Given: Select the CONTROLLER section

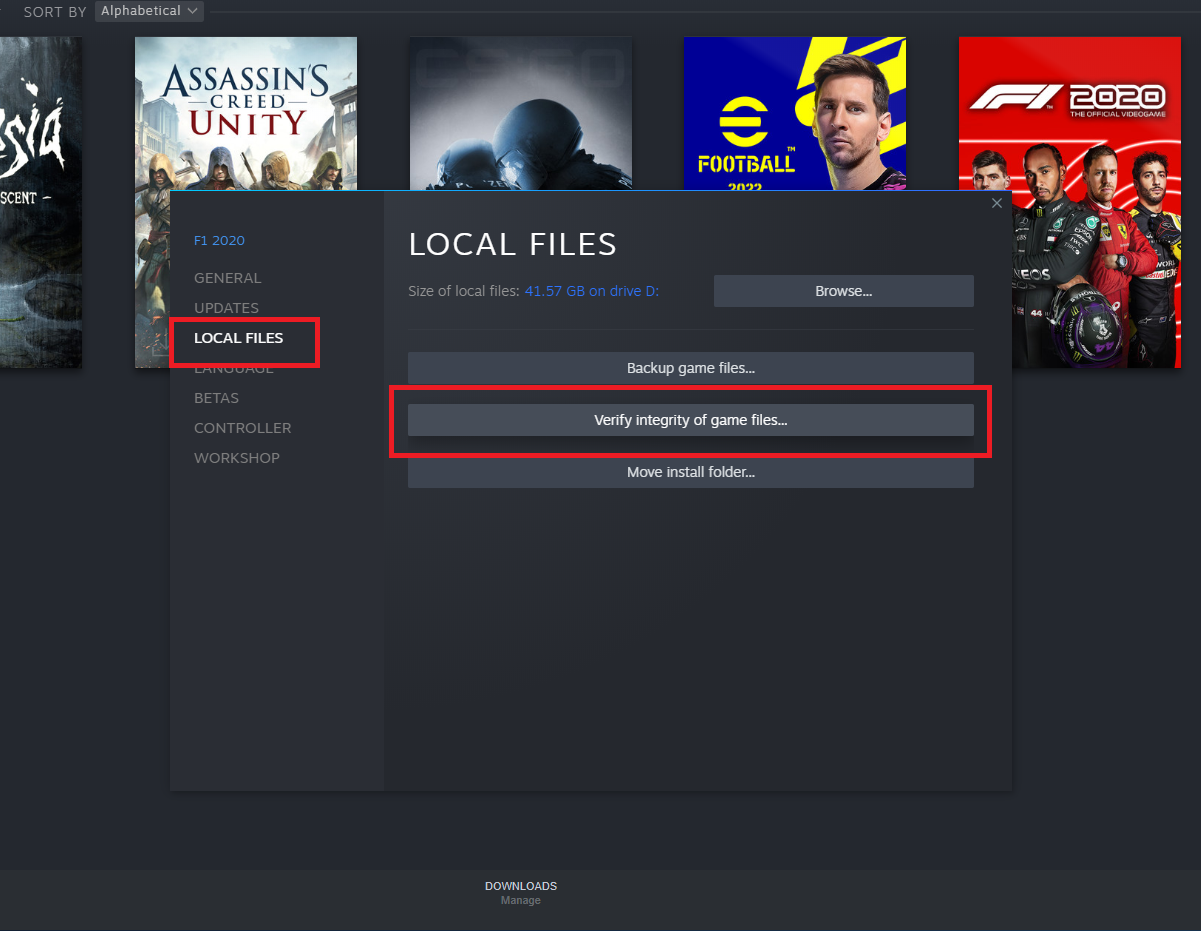Looking at the screenshot, I should pyautogui.click(x=243, y=428).
